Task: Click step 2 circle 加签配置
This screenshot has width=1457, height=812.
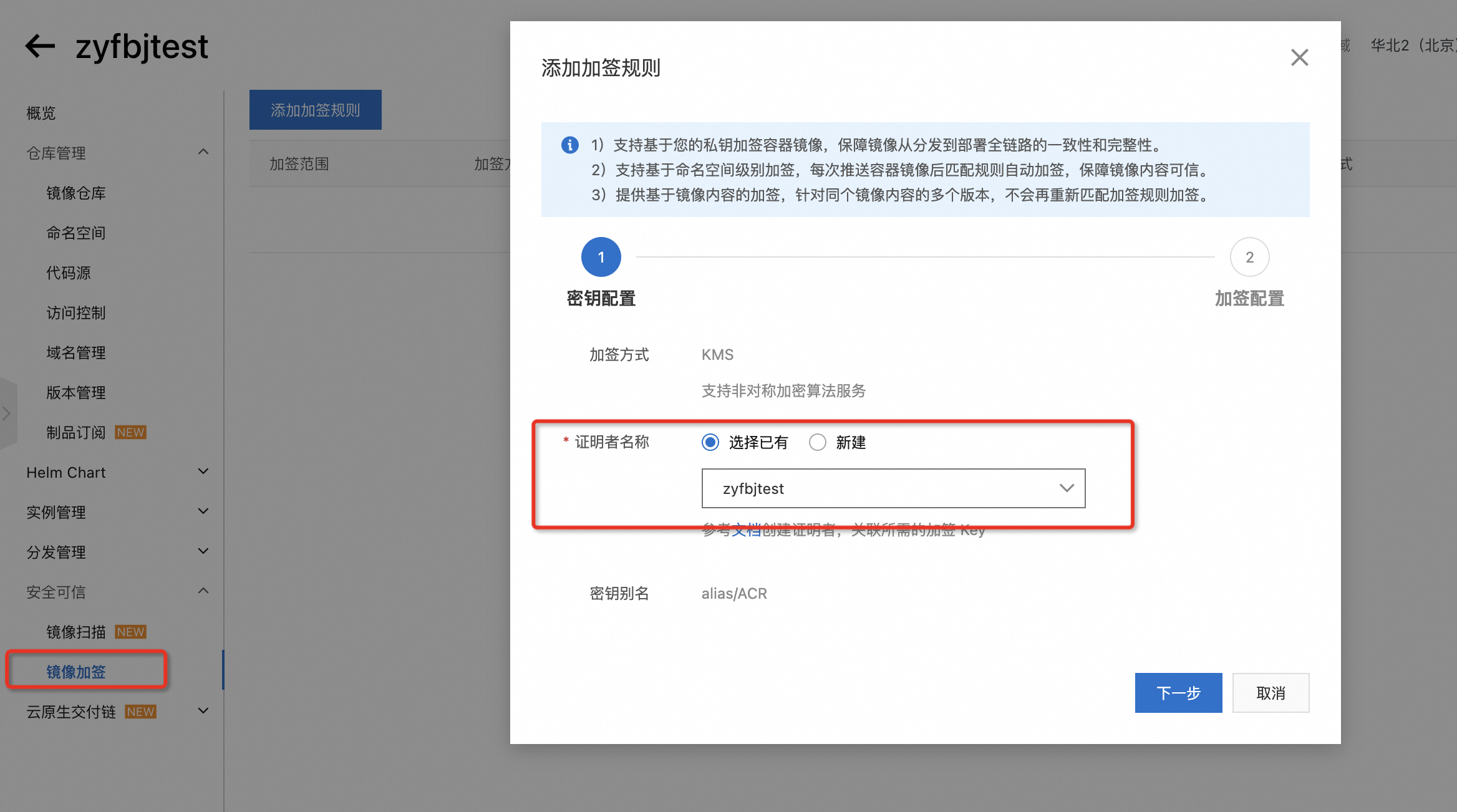Action: tap(1249, 257)
